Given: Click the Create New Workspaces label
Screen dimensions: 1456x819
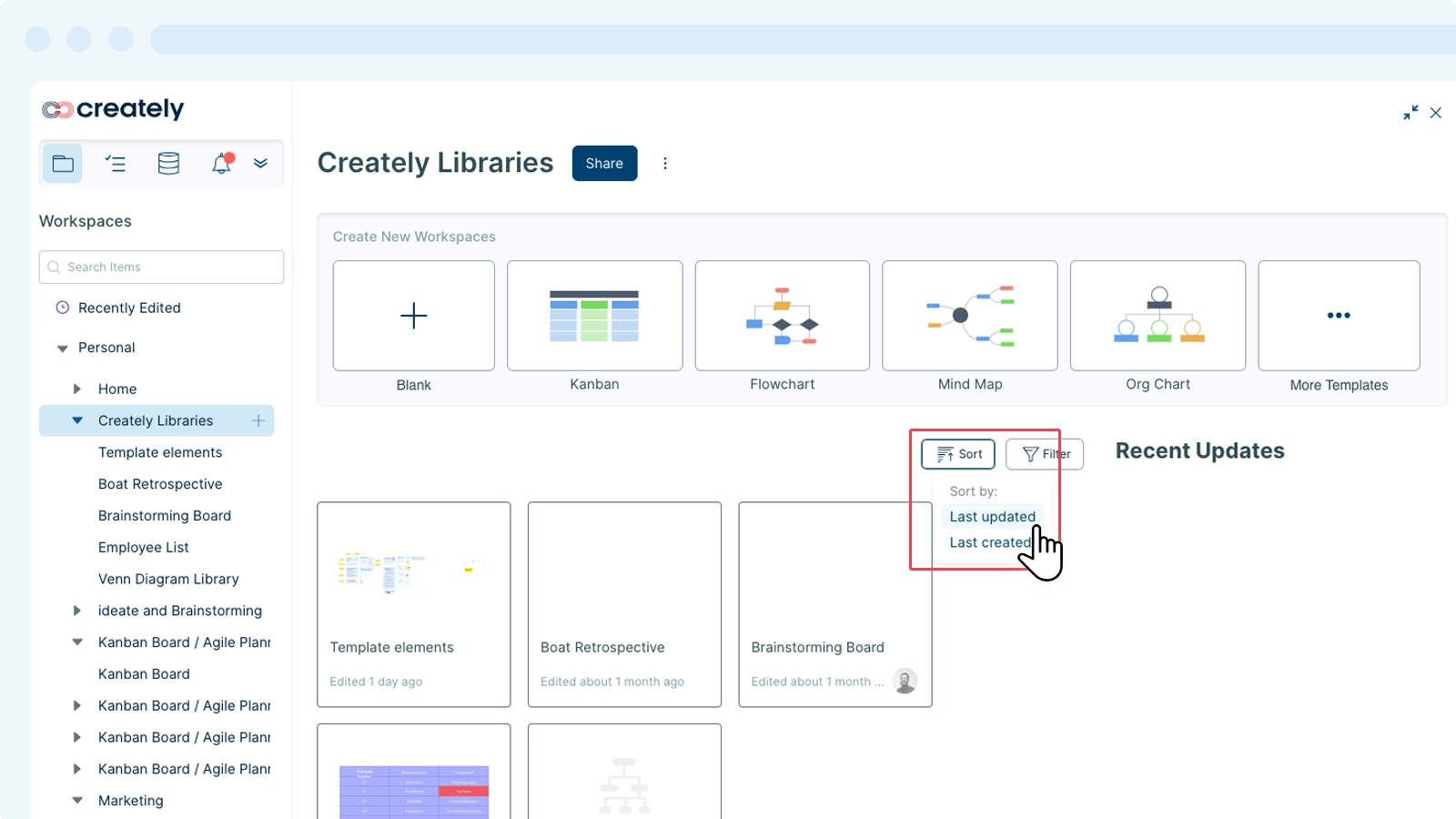Looking at the screenshot, I should point(414,237).
